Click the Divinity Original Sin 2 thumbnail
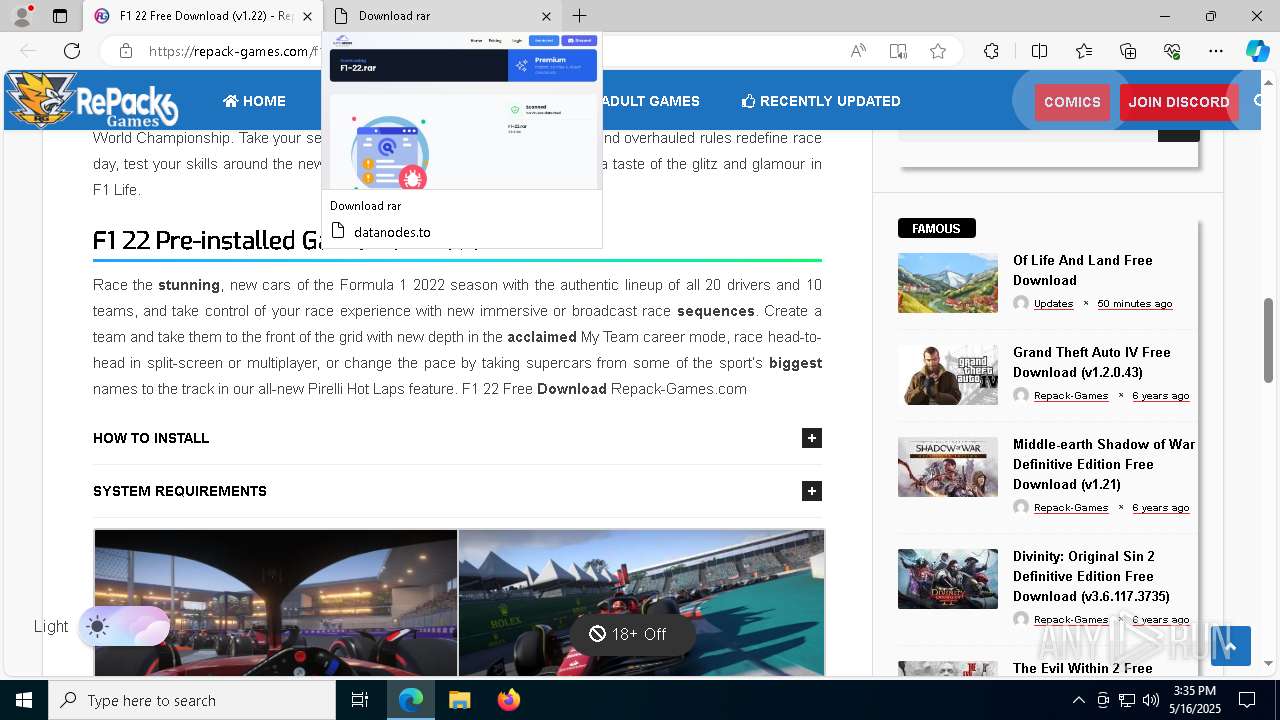The width and height of the screenshot is (1280, 720). click(x=948, y=579)
